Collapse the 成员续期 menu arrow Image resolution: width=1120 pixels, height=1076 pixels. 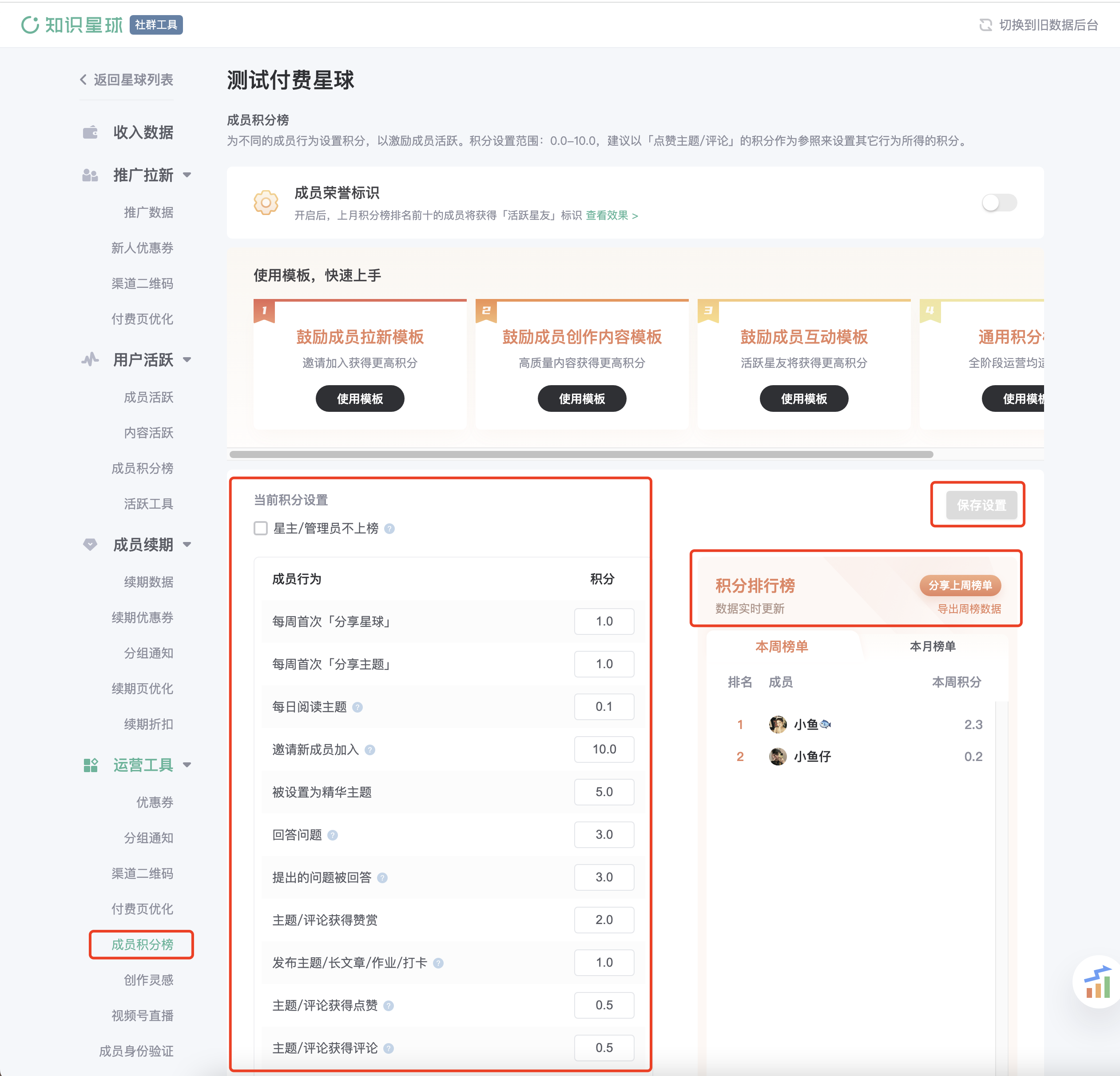187,544
